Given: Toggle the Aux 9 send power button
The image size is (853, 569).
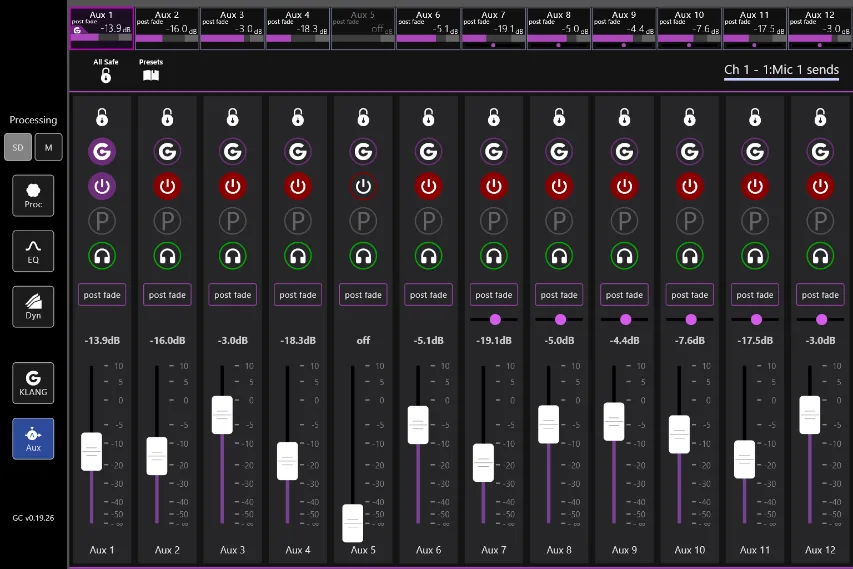Looking at the screenshot, I should (624, 187).
